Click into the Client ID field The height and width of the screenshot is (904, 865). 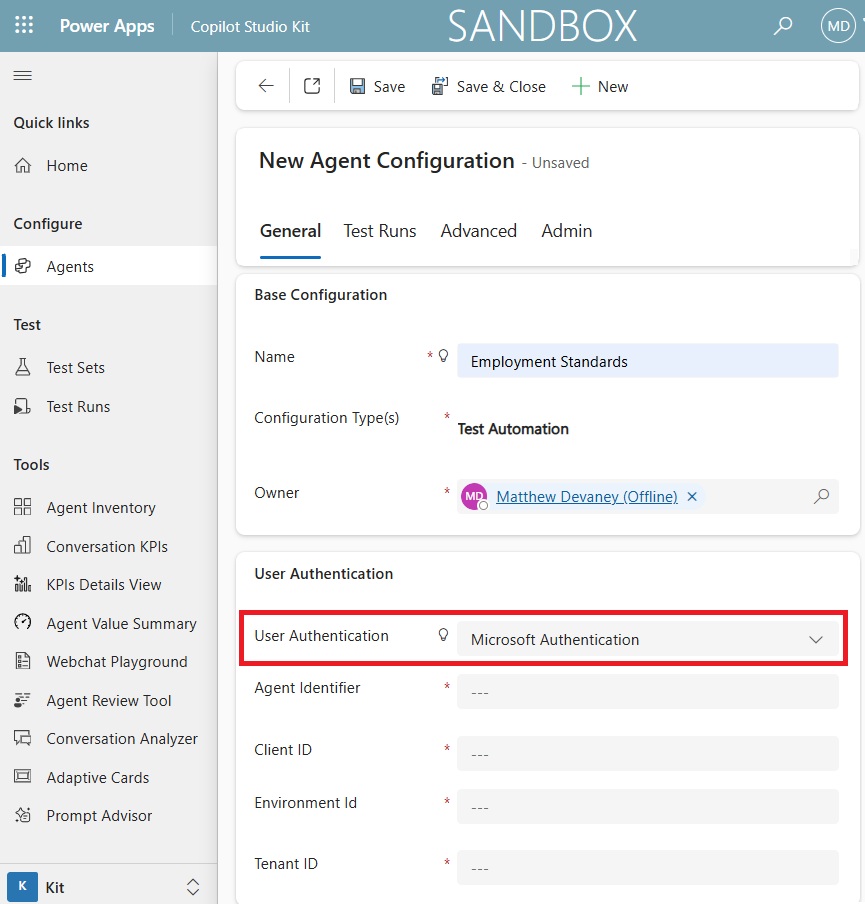click(647, 754)
